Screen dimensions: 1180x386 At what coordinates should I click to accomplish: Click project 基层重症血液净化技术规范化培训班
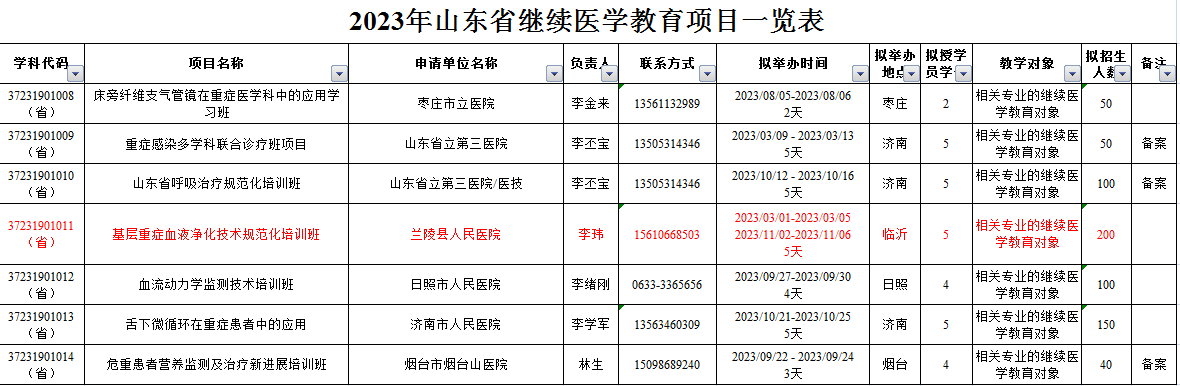click(217, 234)
